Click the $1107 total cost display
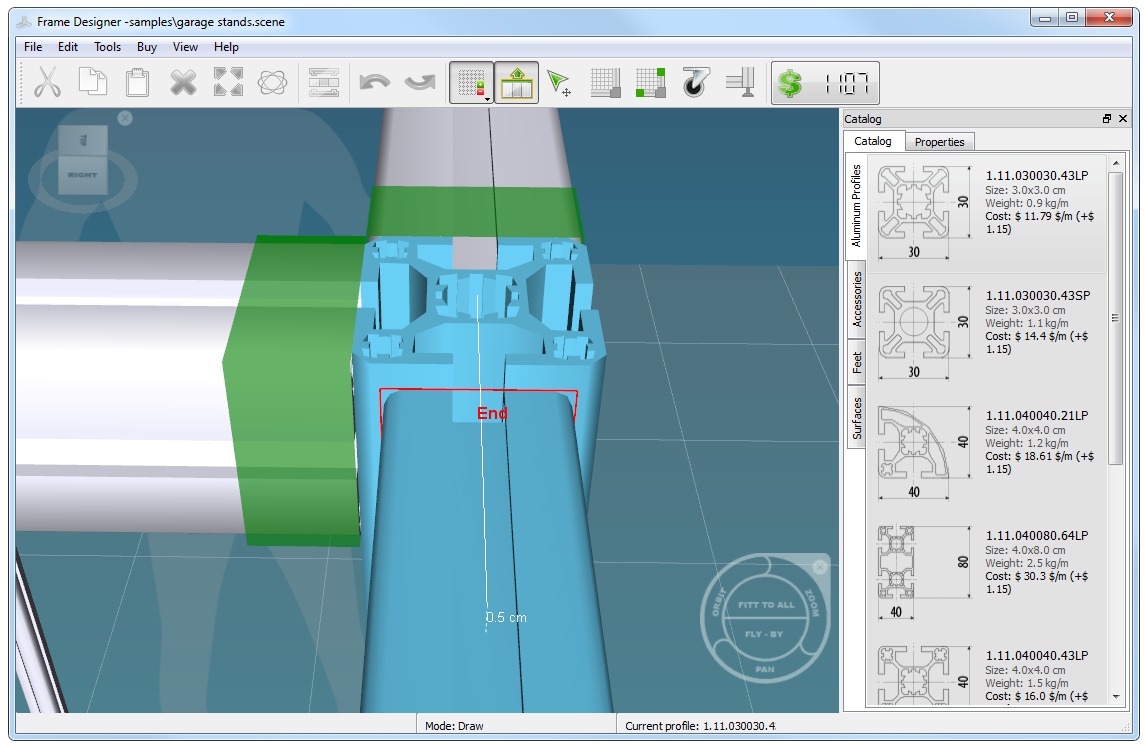 click(825, 83)
